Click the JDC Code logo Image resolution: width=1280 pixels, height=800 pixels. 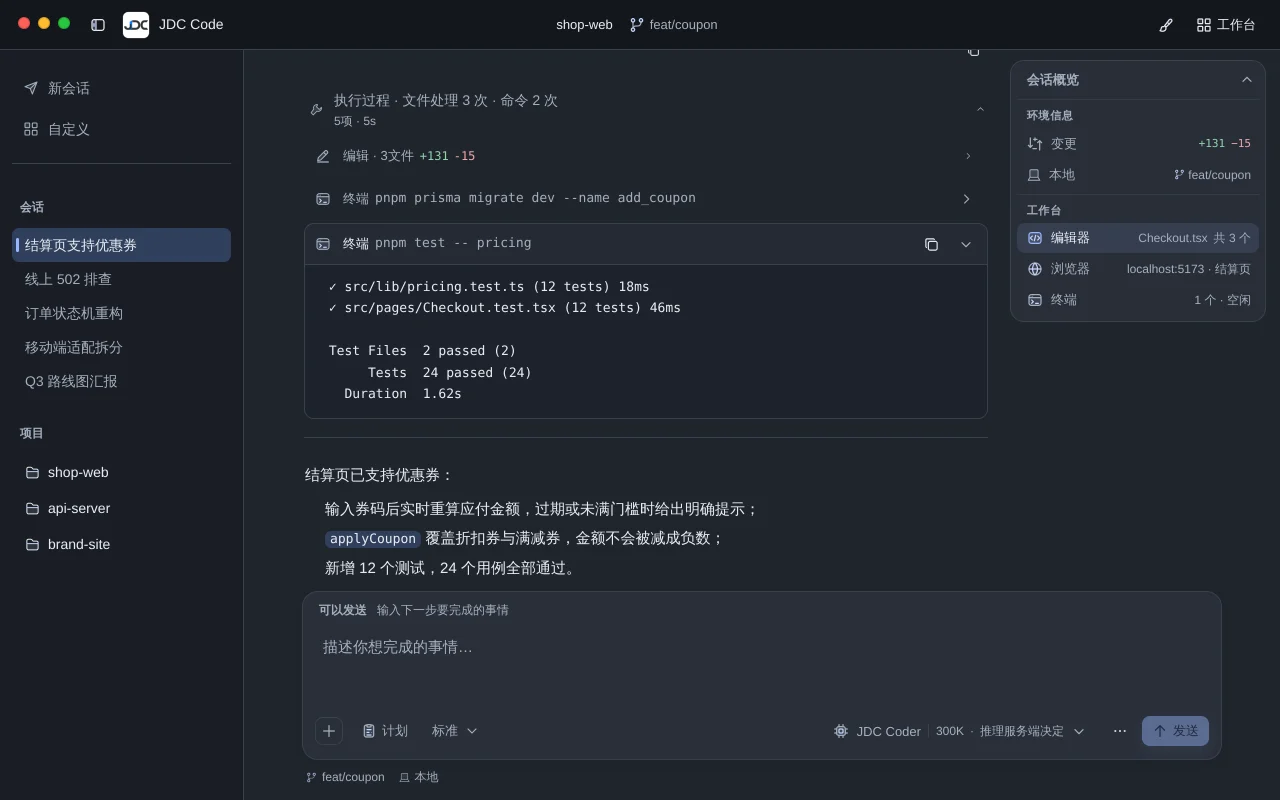[136, 25]
